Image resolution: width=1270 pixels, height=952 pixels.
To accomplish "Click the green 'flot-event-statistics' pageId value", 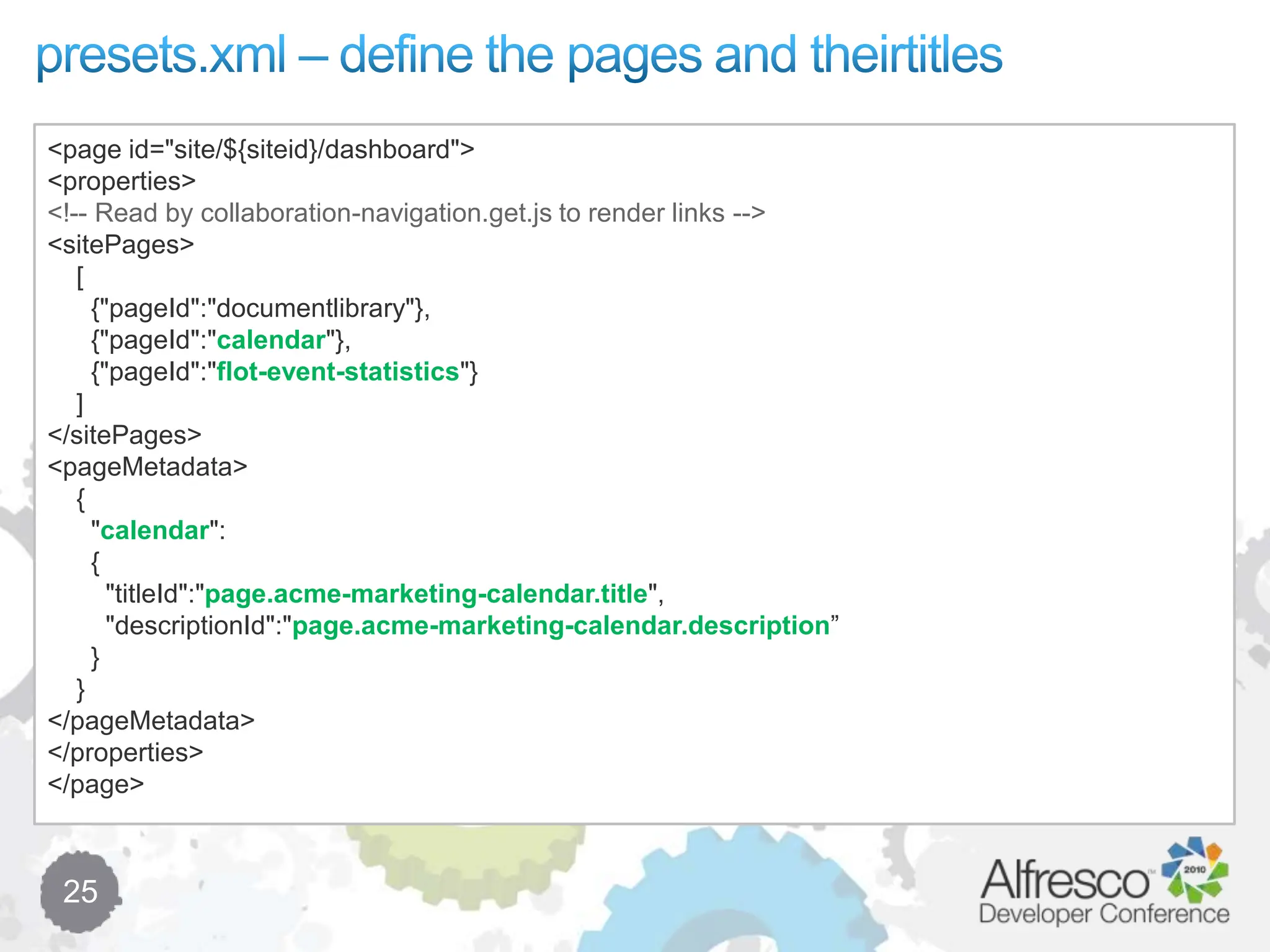I will [x=338, y=372].
